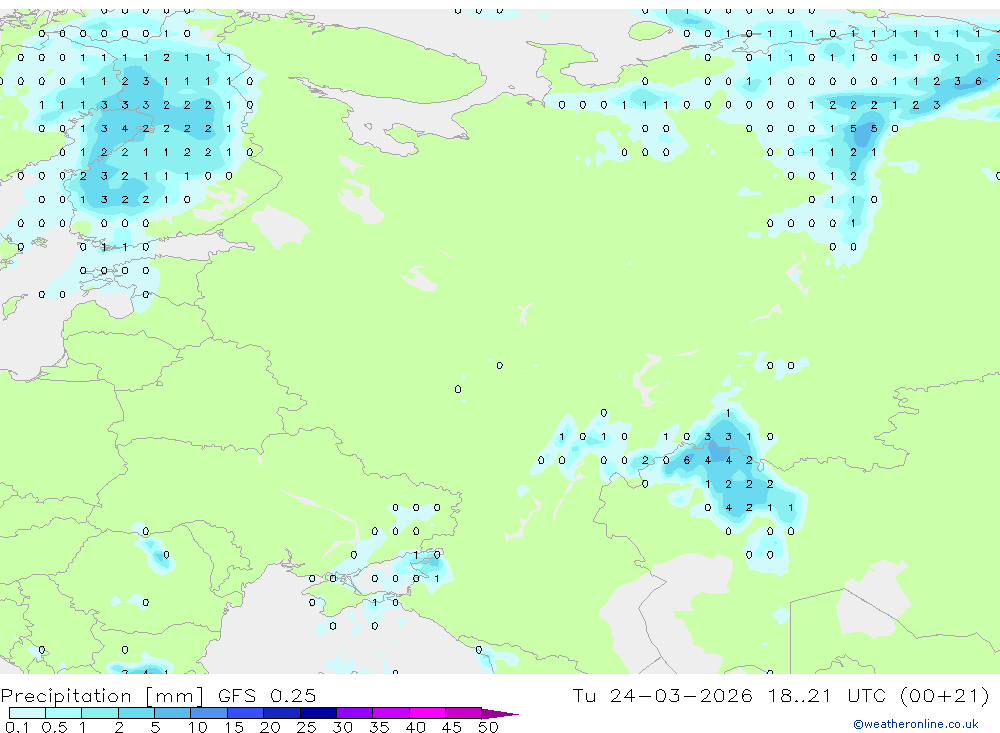The height and width of the screenshot is (733, 1000).
Task: Select the 1–2 mm legend color swatch
Action: [x=100, y=713]
